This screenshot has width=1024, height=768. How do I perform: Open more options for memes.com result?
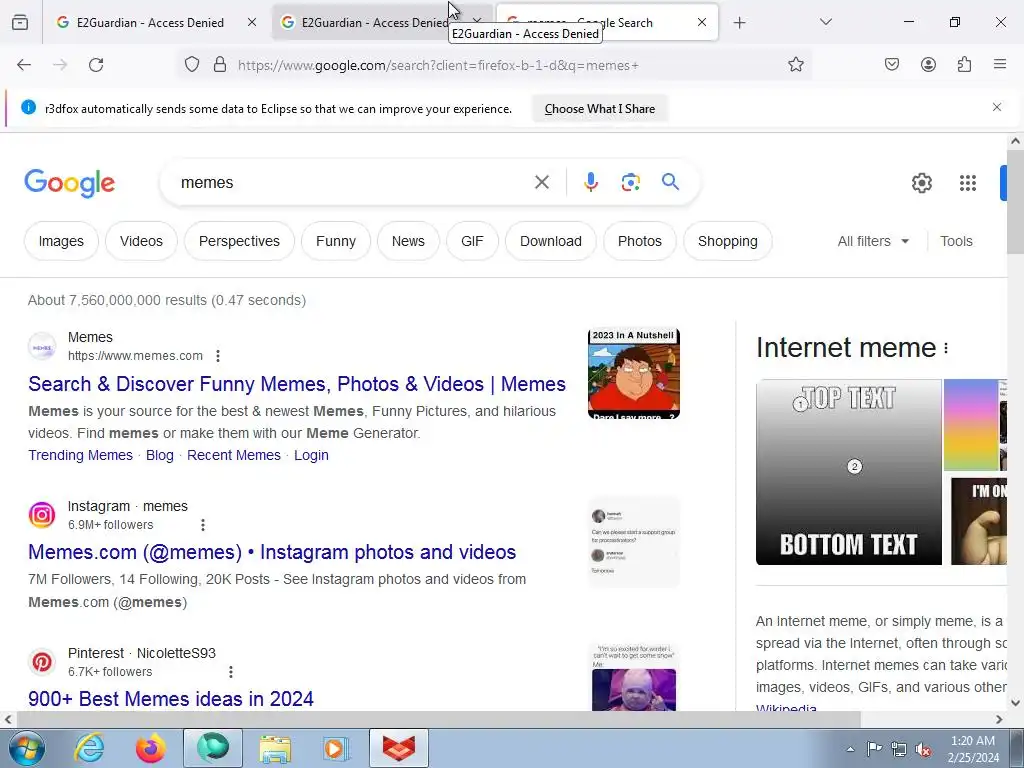tap(218, 356)
